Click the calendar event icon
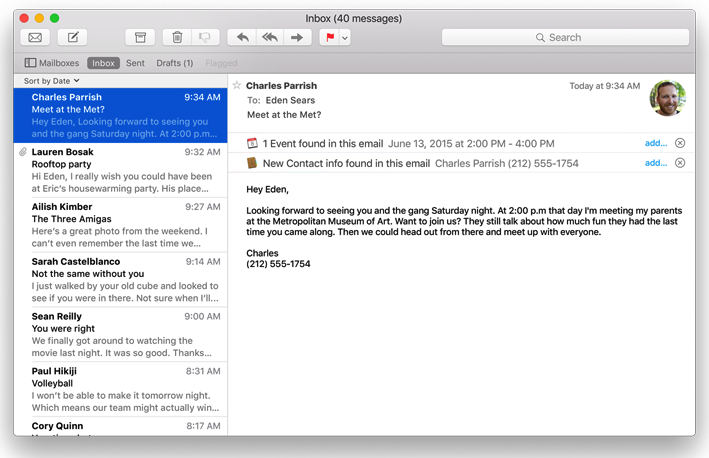The image size is (709, 458). [252, 143]
